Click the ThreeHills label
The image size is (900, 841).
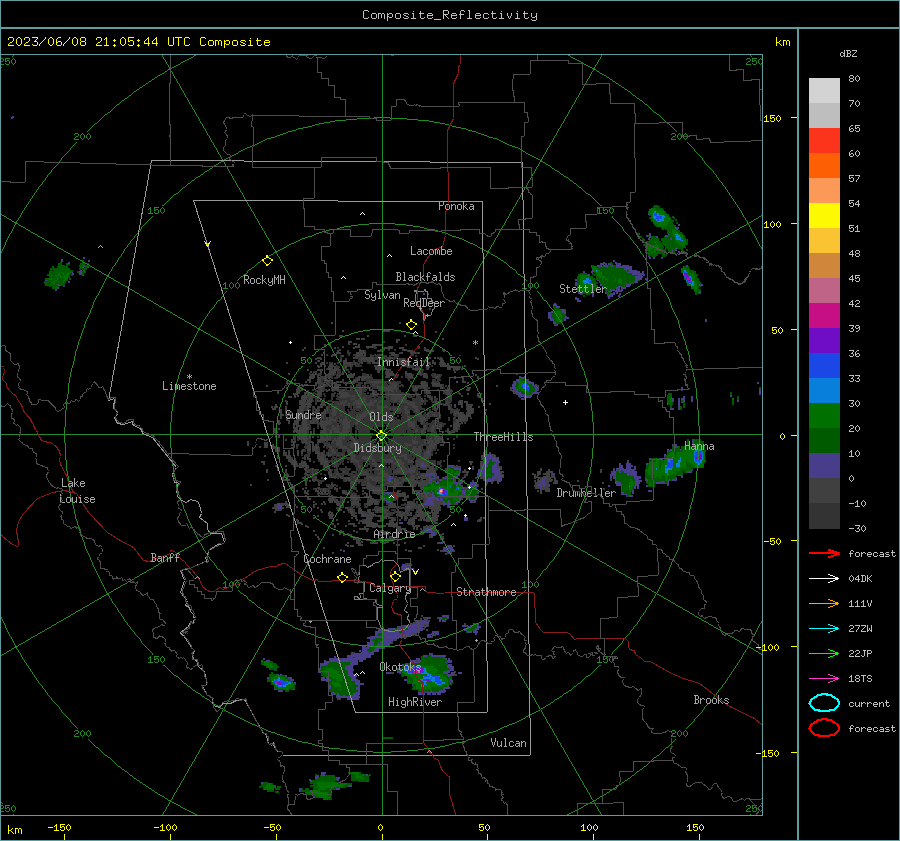point(503,437)
